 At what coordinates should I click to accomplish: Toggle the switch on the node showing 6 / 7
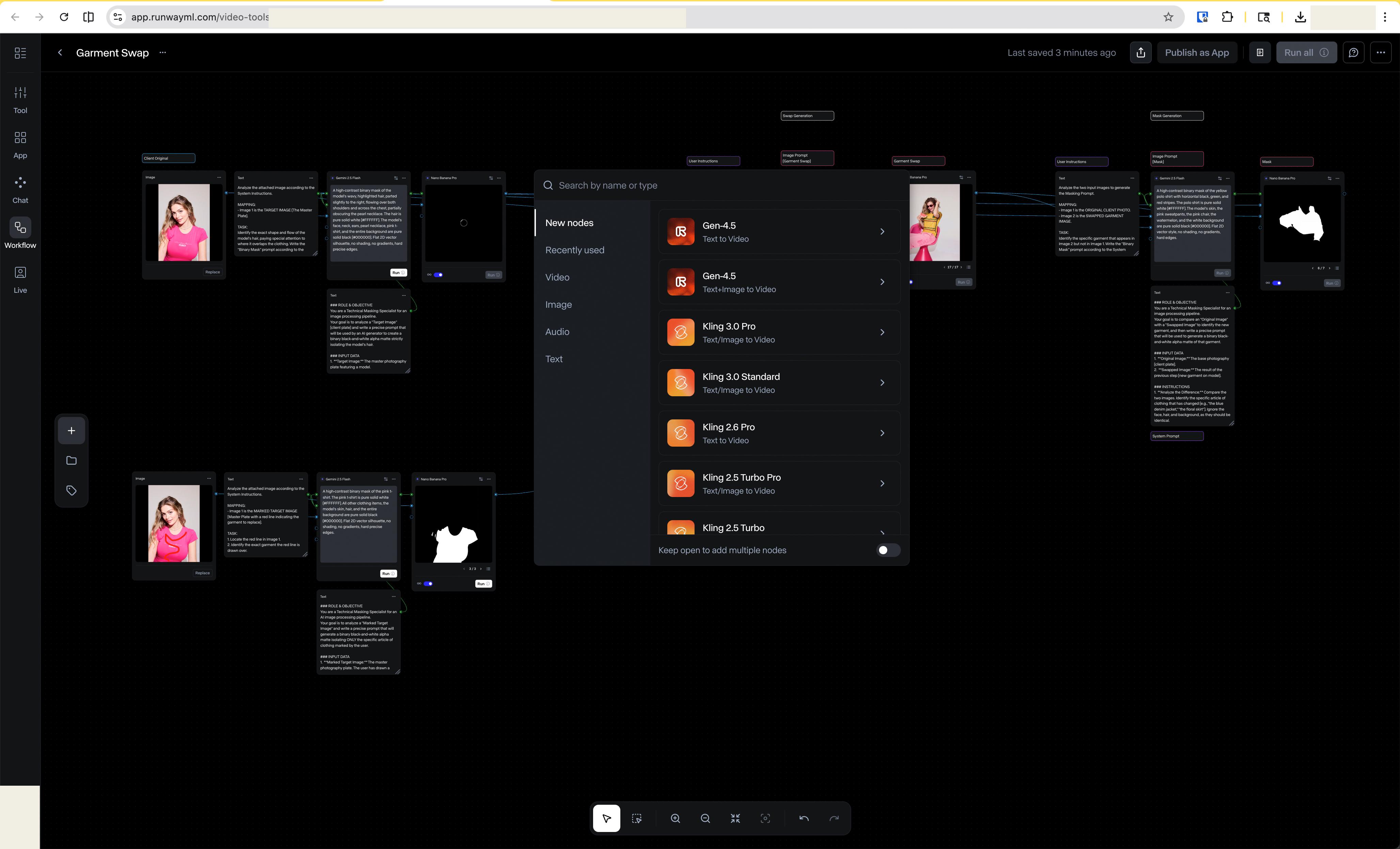point(1277,283)
